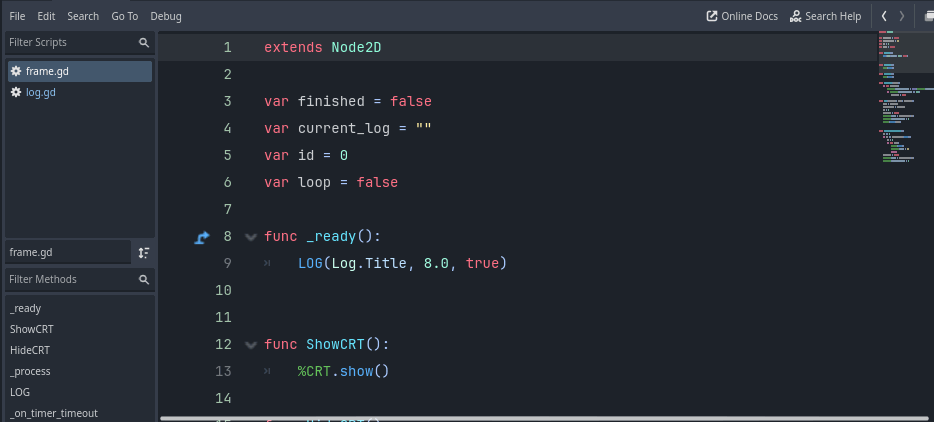Open the Edit menu
934x422 pixels.
[46, 16]
